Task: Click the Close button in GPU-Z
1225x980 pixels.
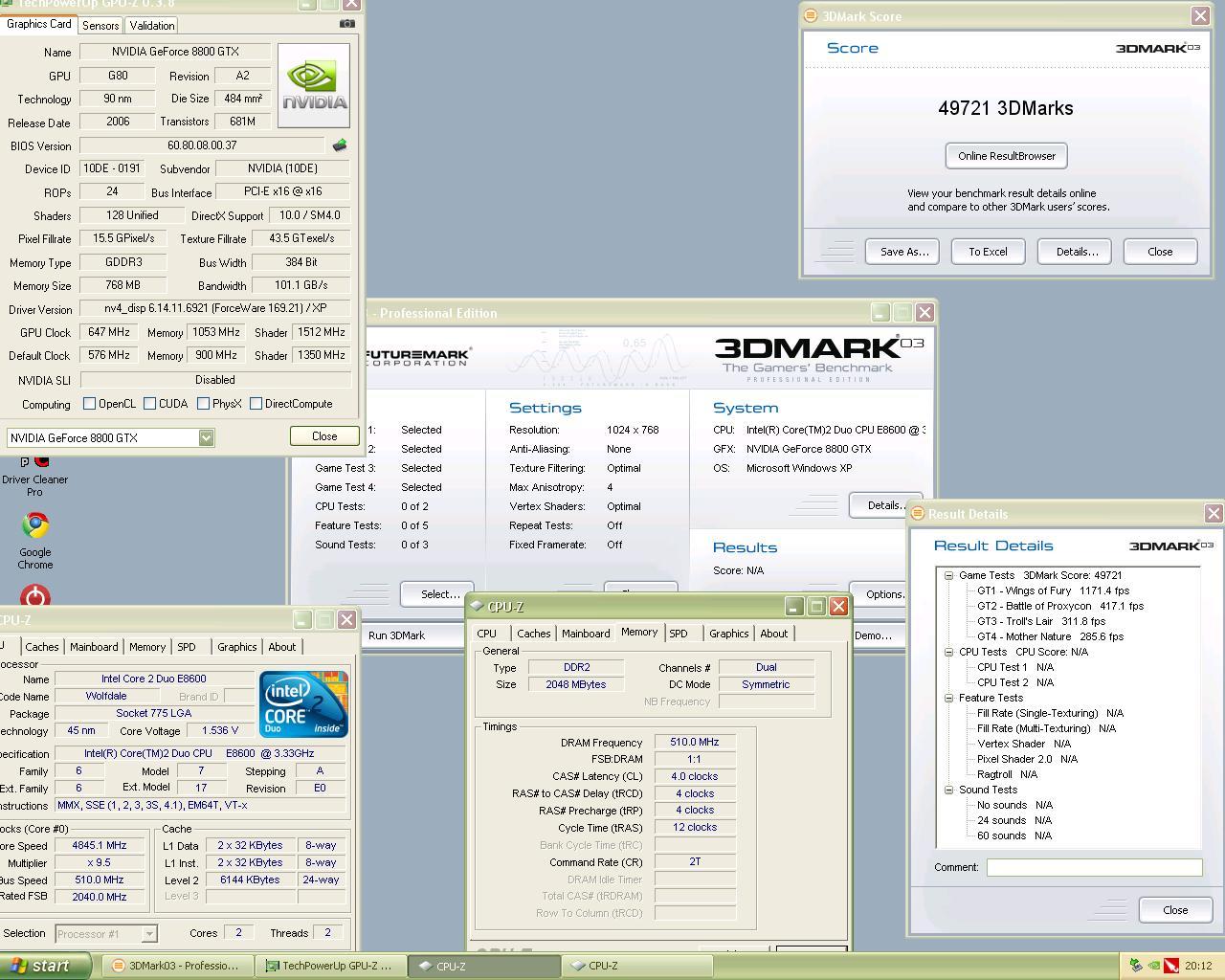Action: 324,436
